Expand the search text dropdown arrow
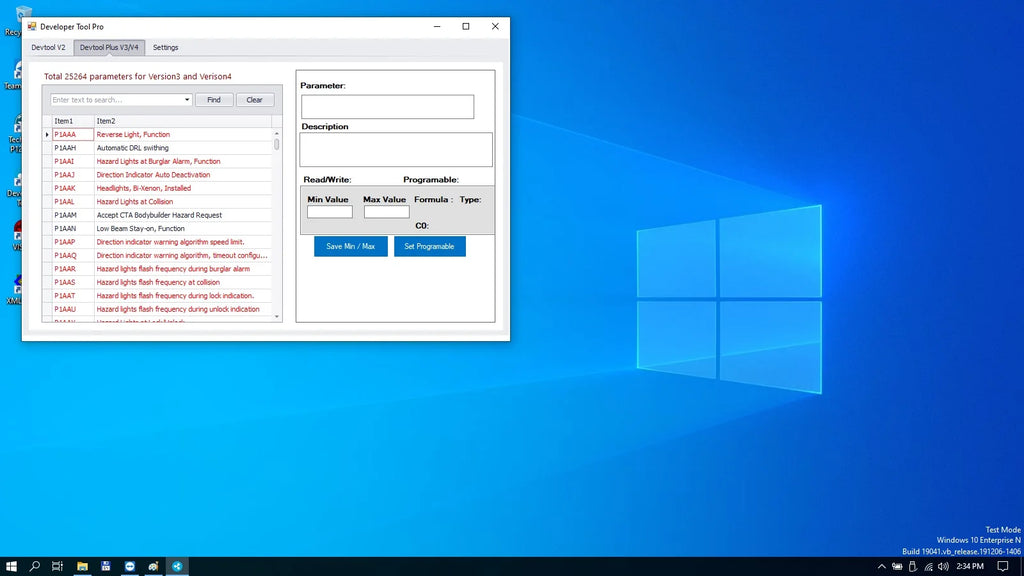The height and width of the screenshot is (576, 1024). 187,100
